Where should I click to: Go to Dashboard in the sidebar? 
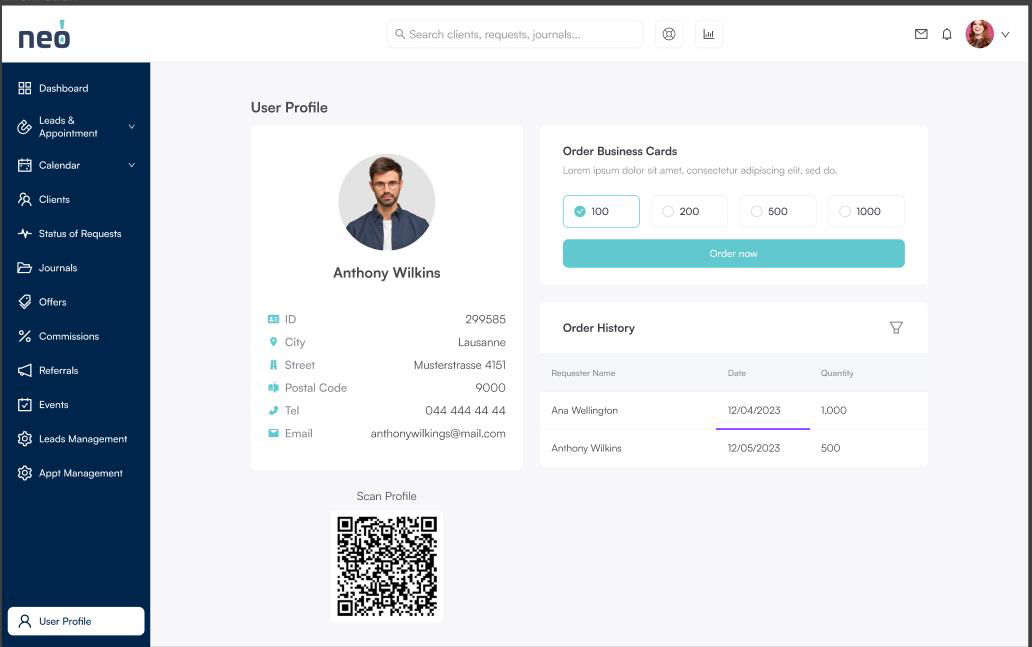[x=63, y=88]
